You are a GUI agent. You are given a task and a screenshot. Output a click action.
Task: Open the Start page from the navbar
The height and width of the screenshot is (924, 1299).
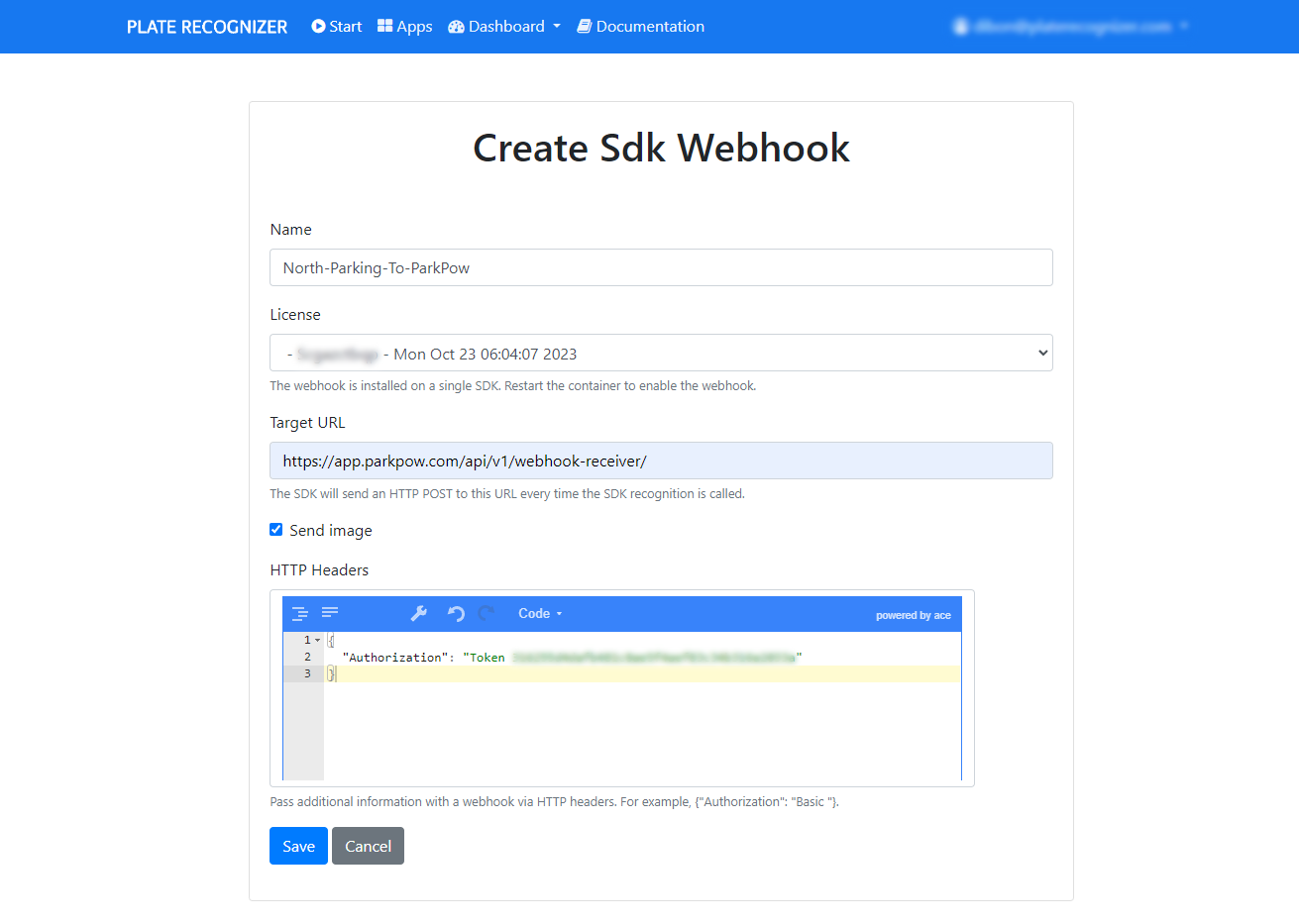click(337, 27)
